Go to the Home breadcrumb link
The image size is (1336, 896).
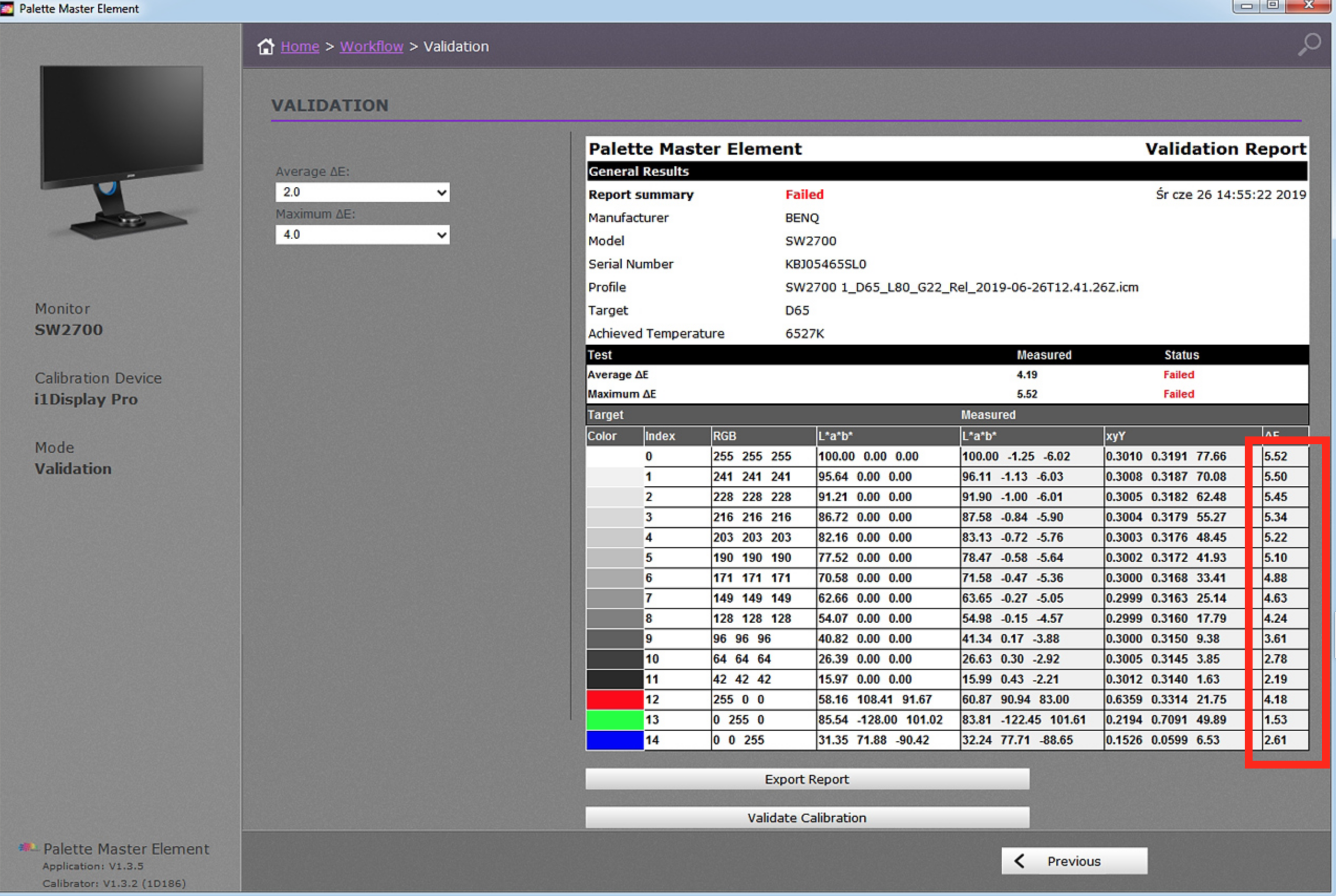point(300,46)
